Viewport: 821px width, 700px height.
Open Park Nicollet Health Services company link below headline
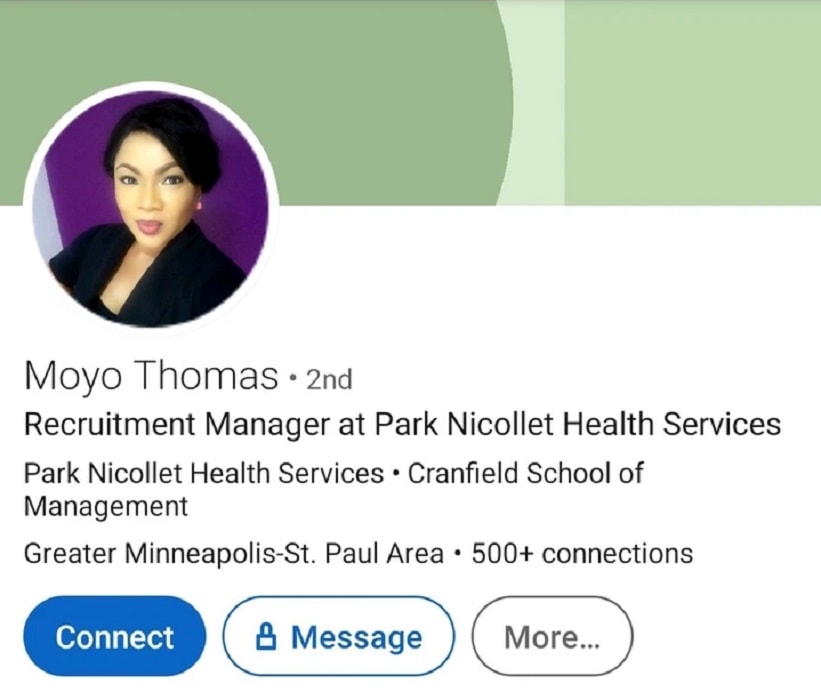click(x=204, y=473)
